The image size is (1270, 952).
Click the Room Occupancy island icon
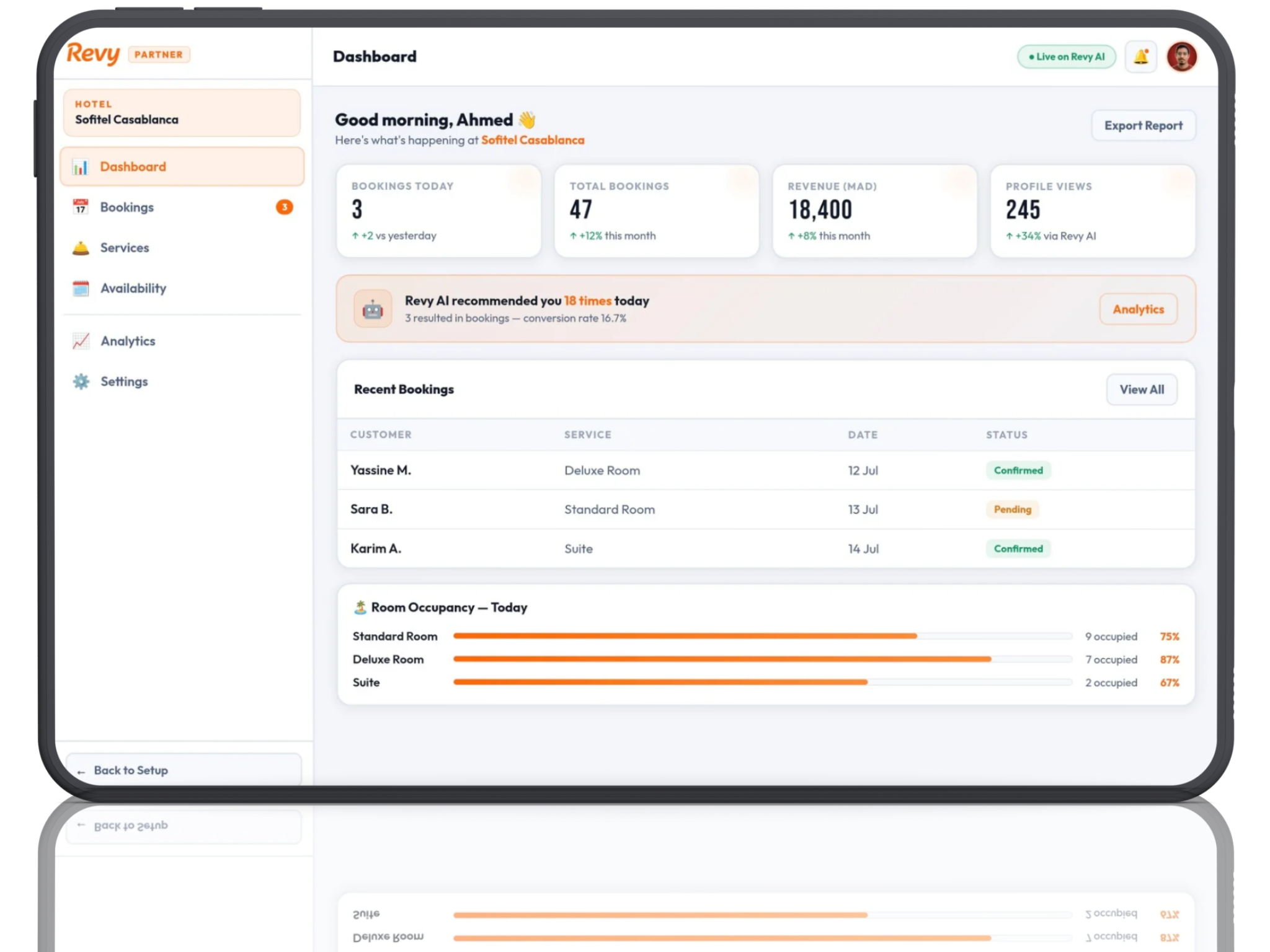360,607
